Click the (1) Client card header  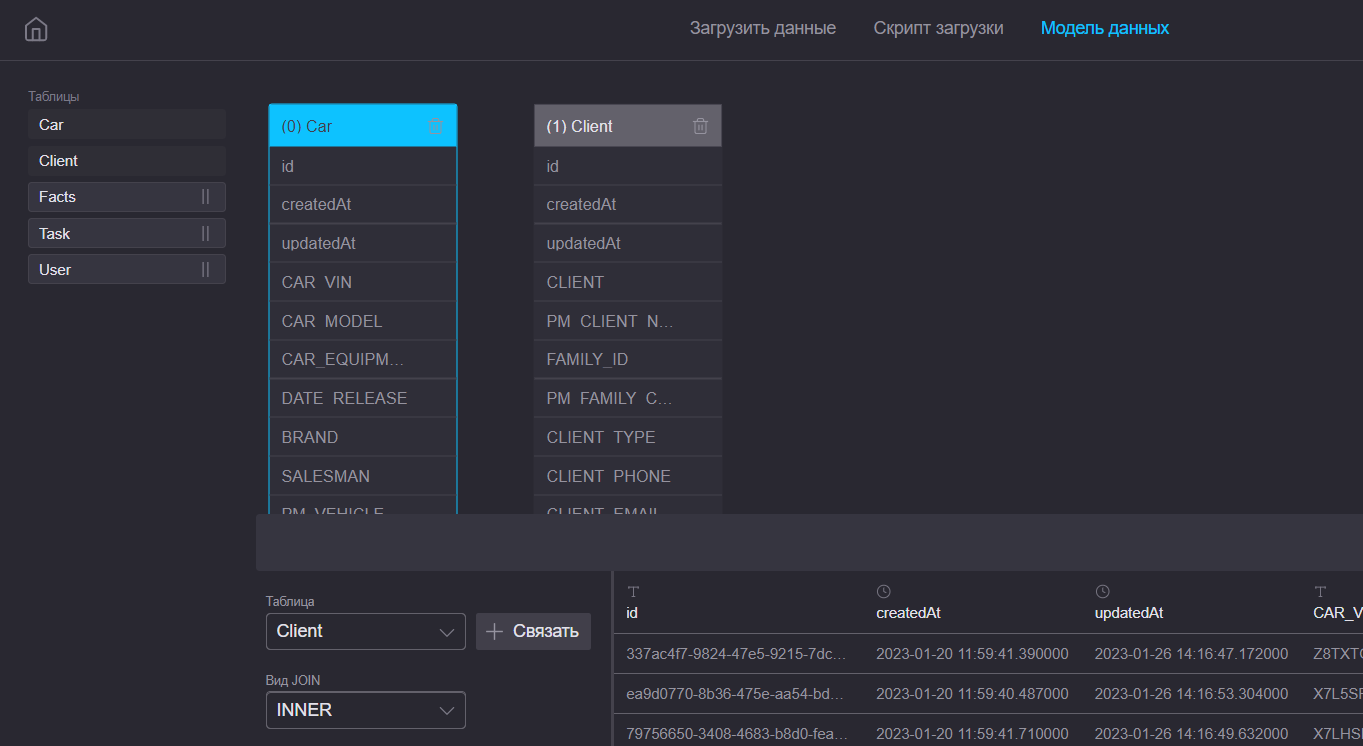pos(628,126)
